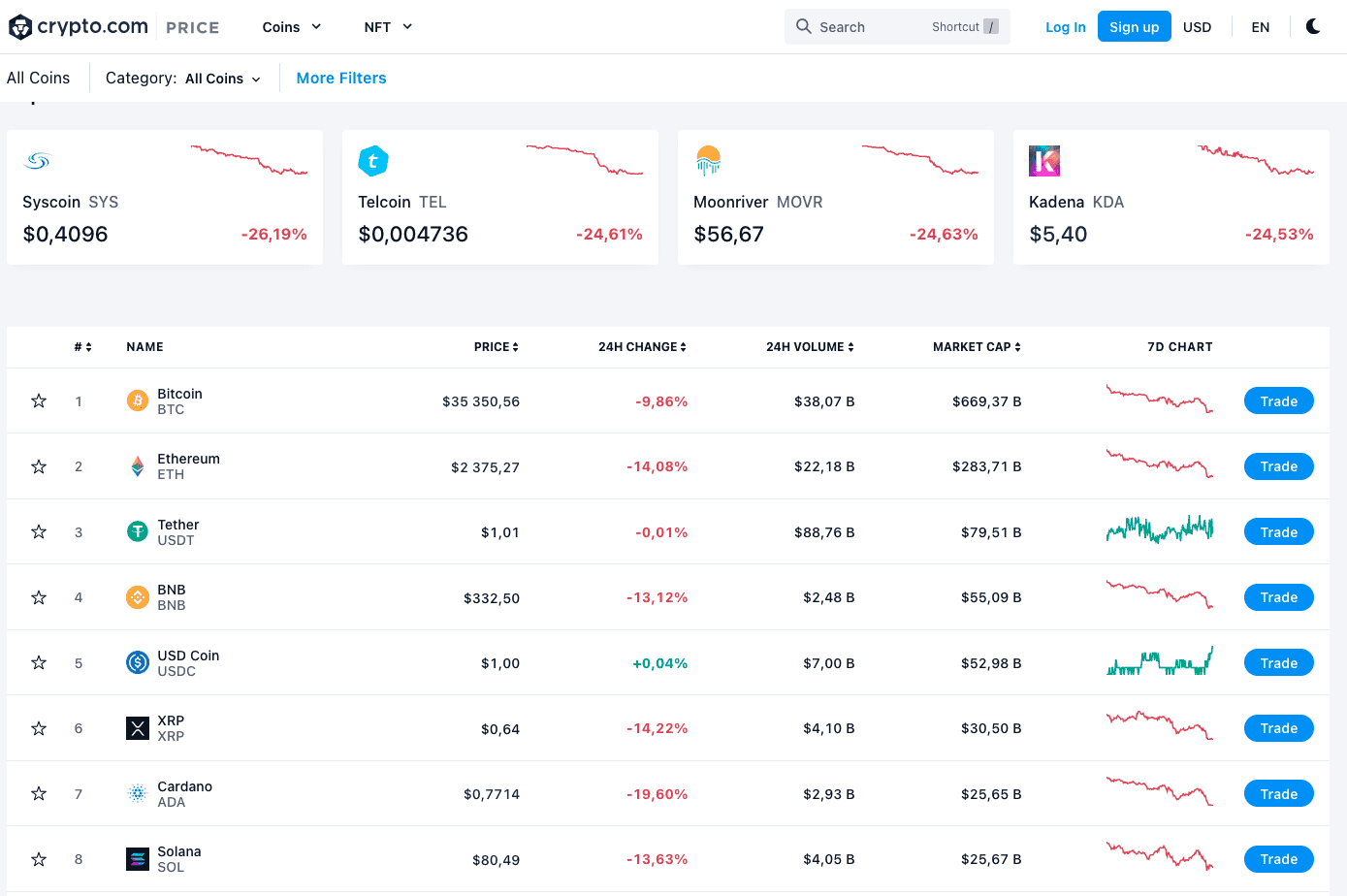
Task: Favorite BNB with the star
Action: point(39,597)
